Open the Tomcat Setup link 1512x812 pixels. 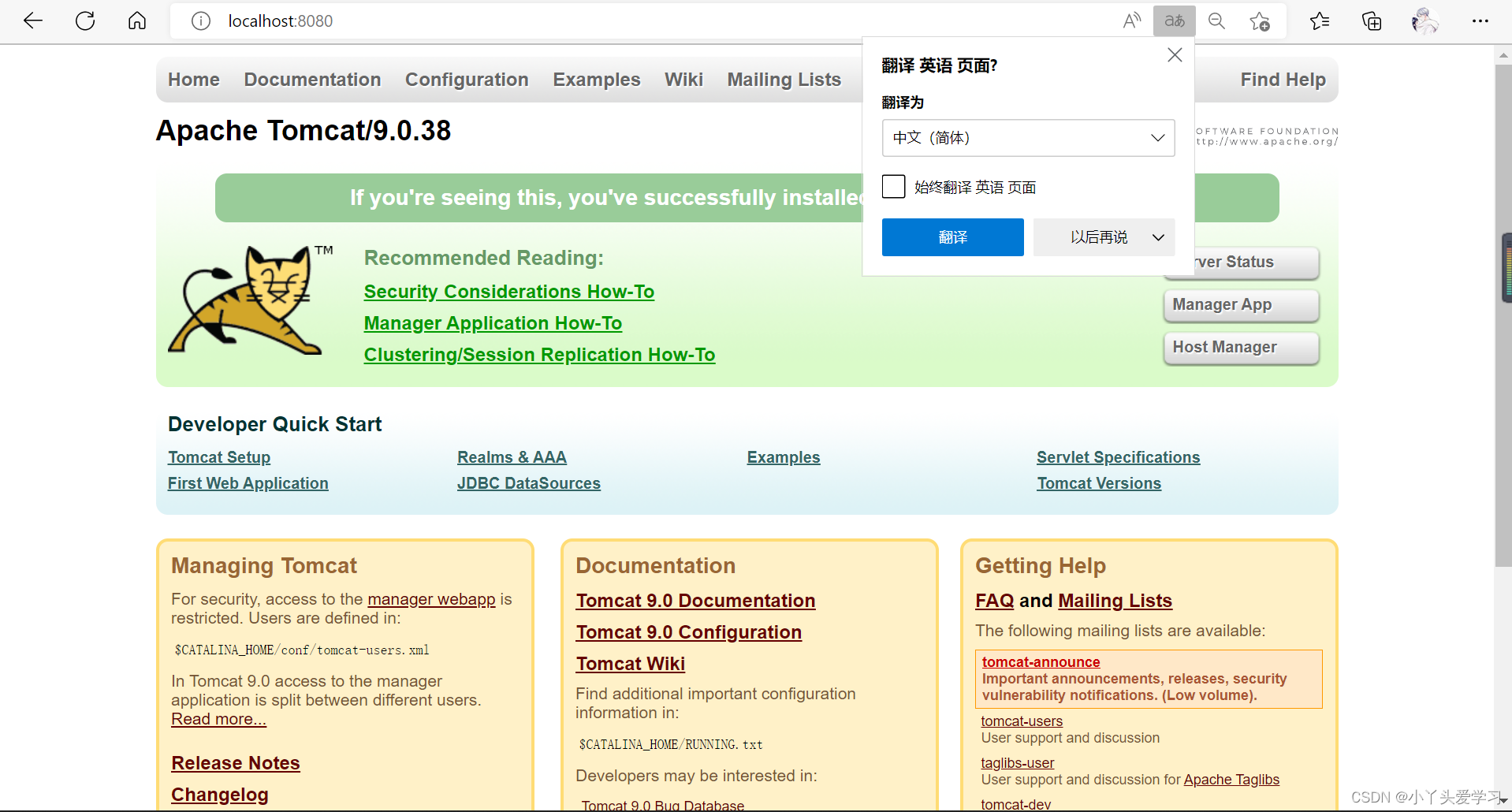pyautogui.click(x=219, y=457)
